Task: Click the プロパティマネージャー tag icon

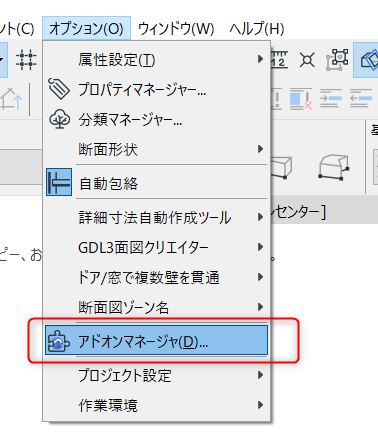Action: coord(59,89)
